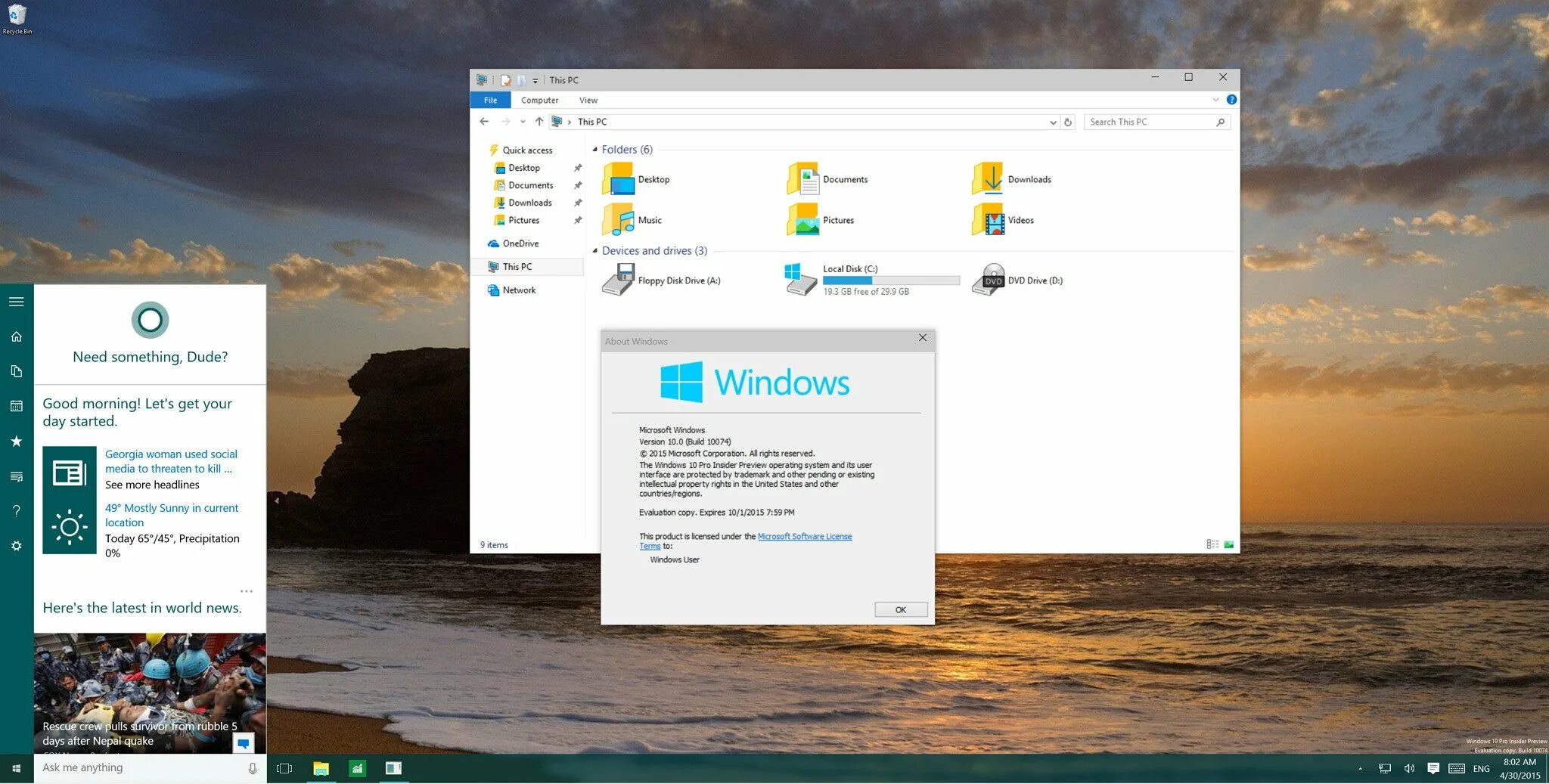Switch to details view in status bar
Screen dimensions: 1549x784
(1212, 544)
